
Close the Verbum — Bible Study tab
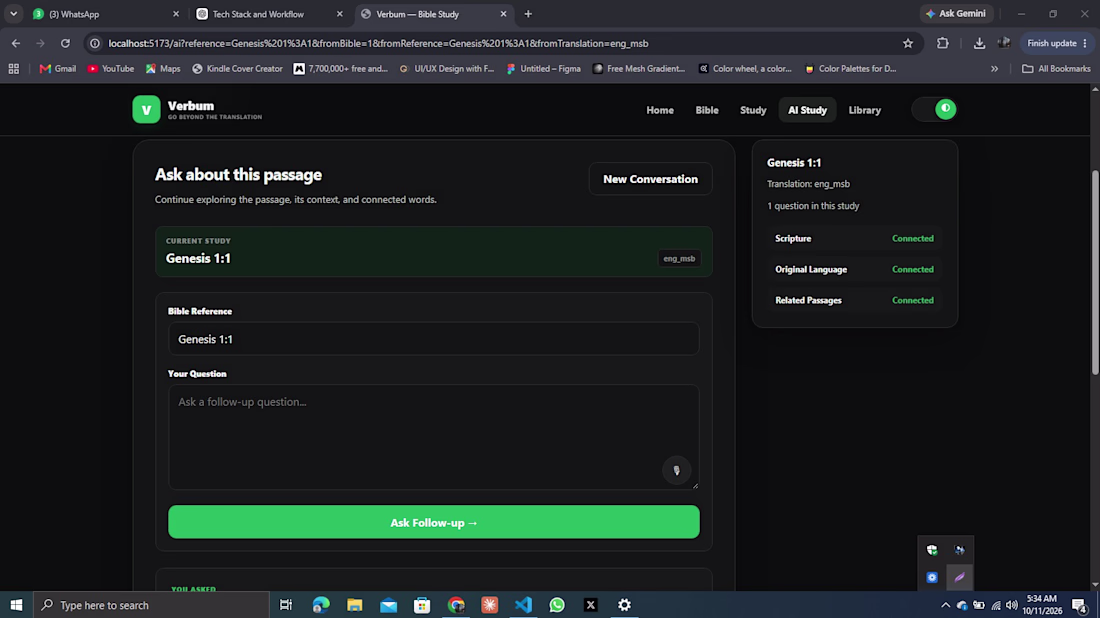tap(503, 14)
